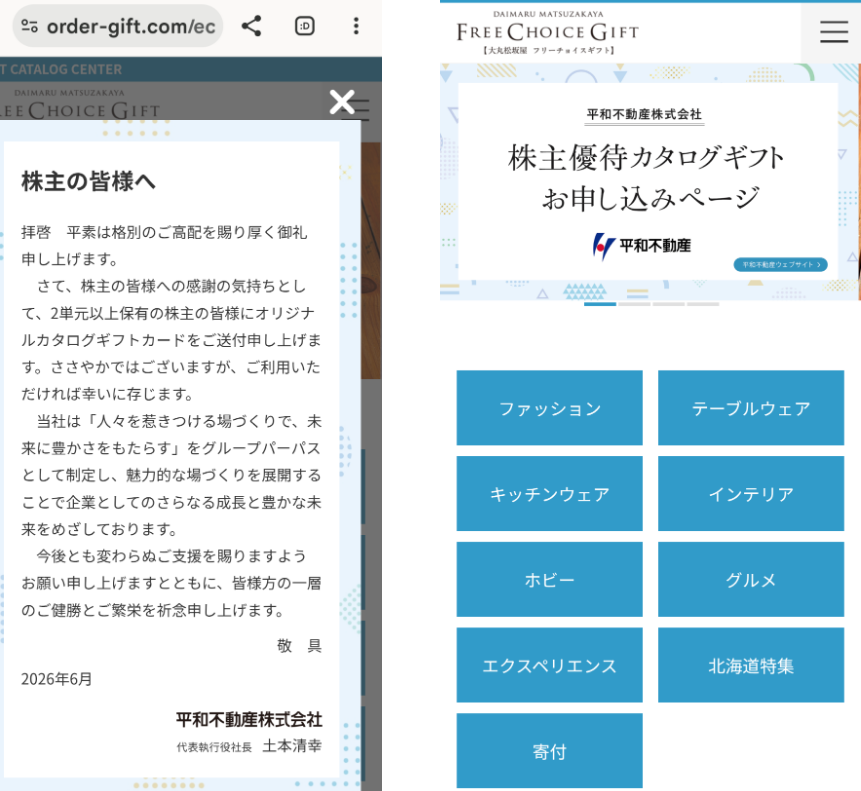The image size is (861, 791).
Task: Click the underlined 平和不動産株式会社 banner label
Action: 644,115
